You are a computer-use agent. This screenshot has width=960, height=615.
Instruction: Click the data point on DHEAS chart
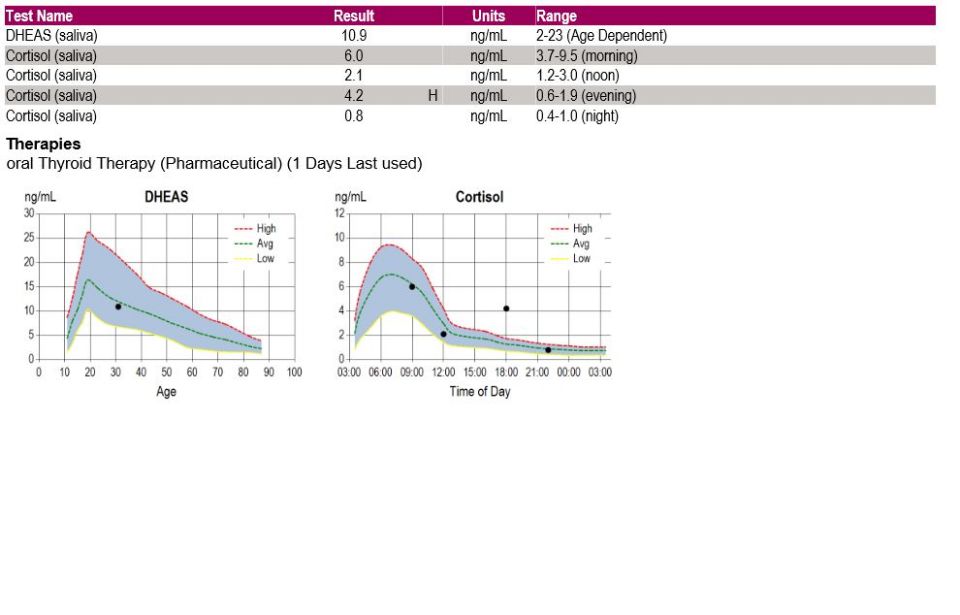[x=118, y=306]
